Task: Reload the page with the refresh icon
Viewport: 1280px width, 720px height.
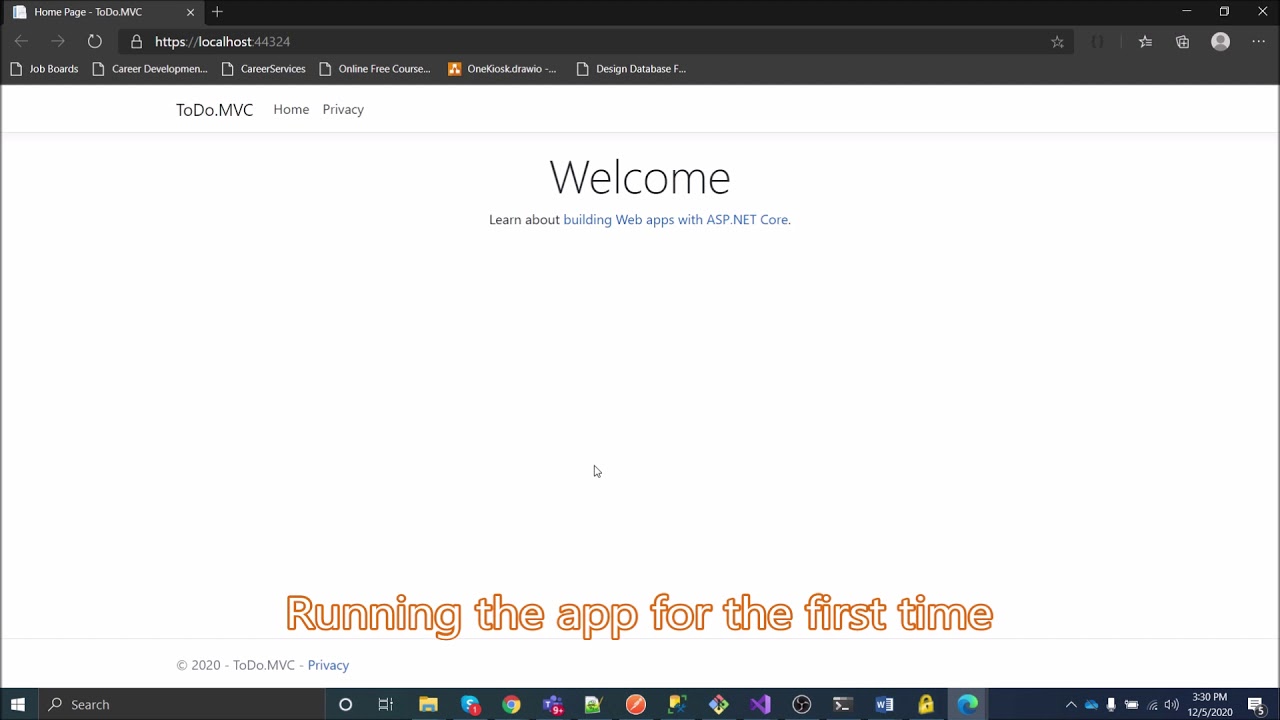Action: 94,41
